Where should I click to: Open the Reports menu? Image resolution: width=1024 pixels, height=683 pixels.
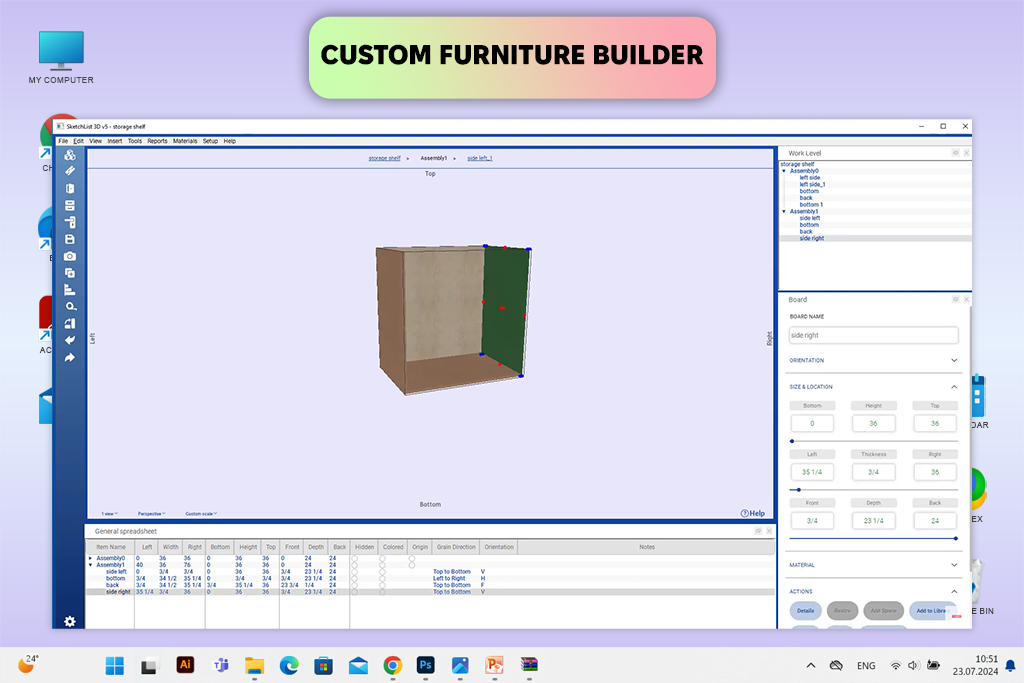pyautogui.click(x=157, y=141)
